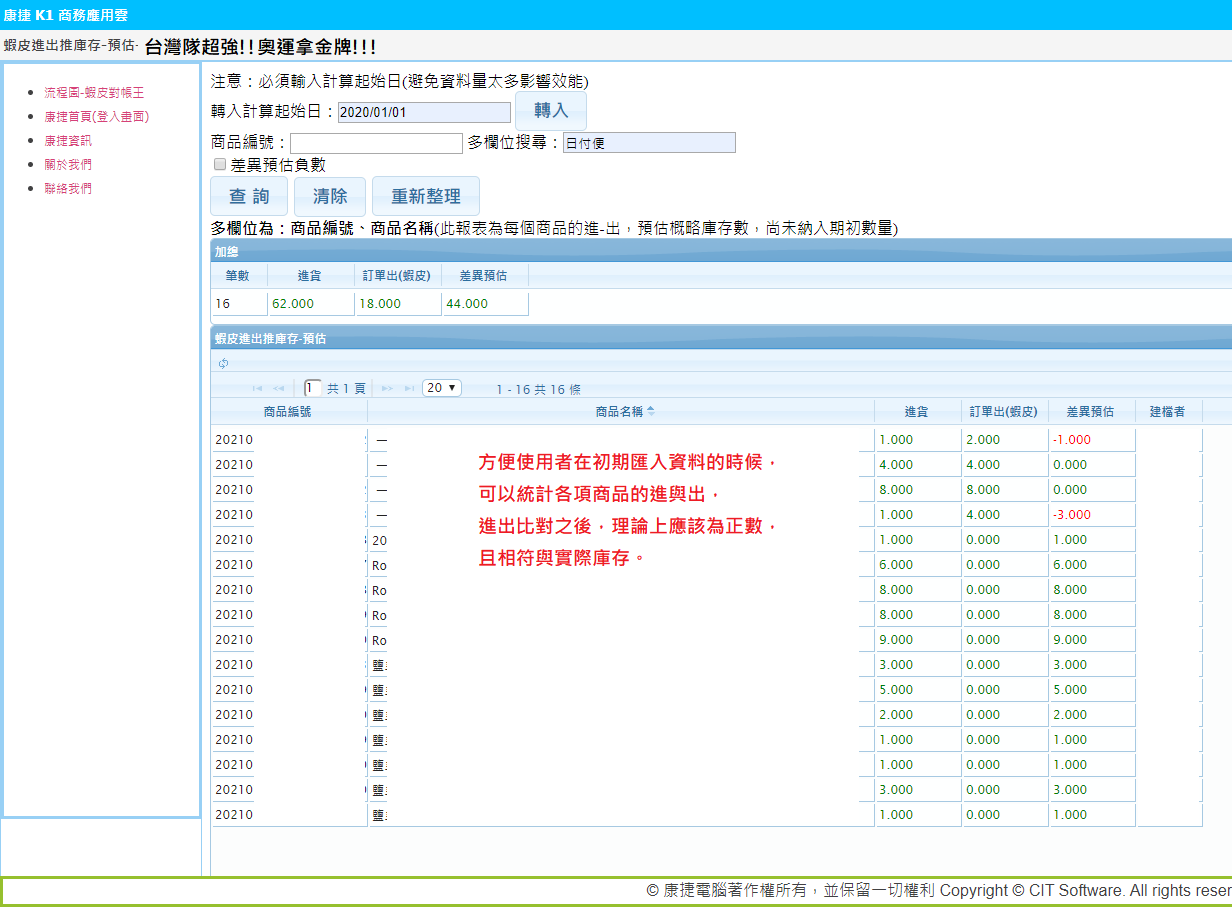Open the rows-per-page dropdown showing 20
1232x907 pixels.
click(442, 388)
